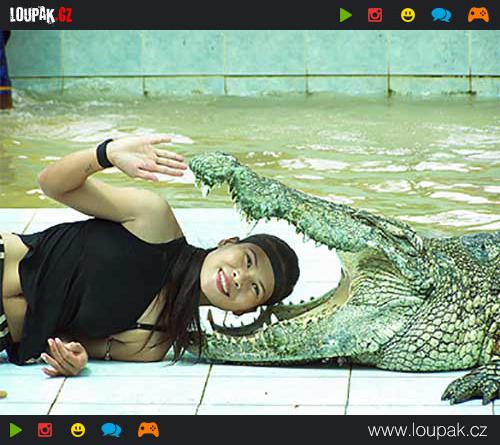Click the woman's raised open hand
500x445 pixels.
(x=147, y=157)
